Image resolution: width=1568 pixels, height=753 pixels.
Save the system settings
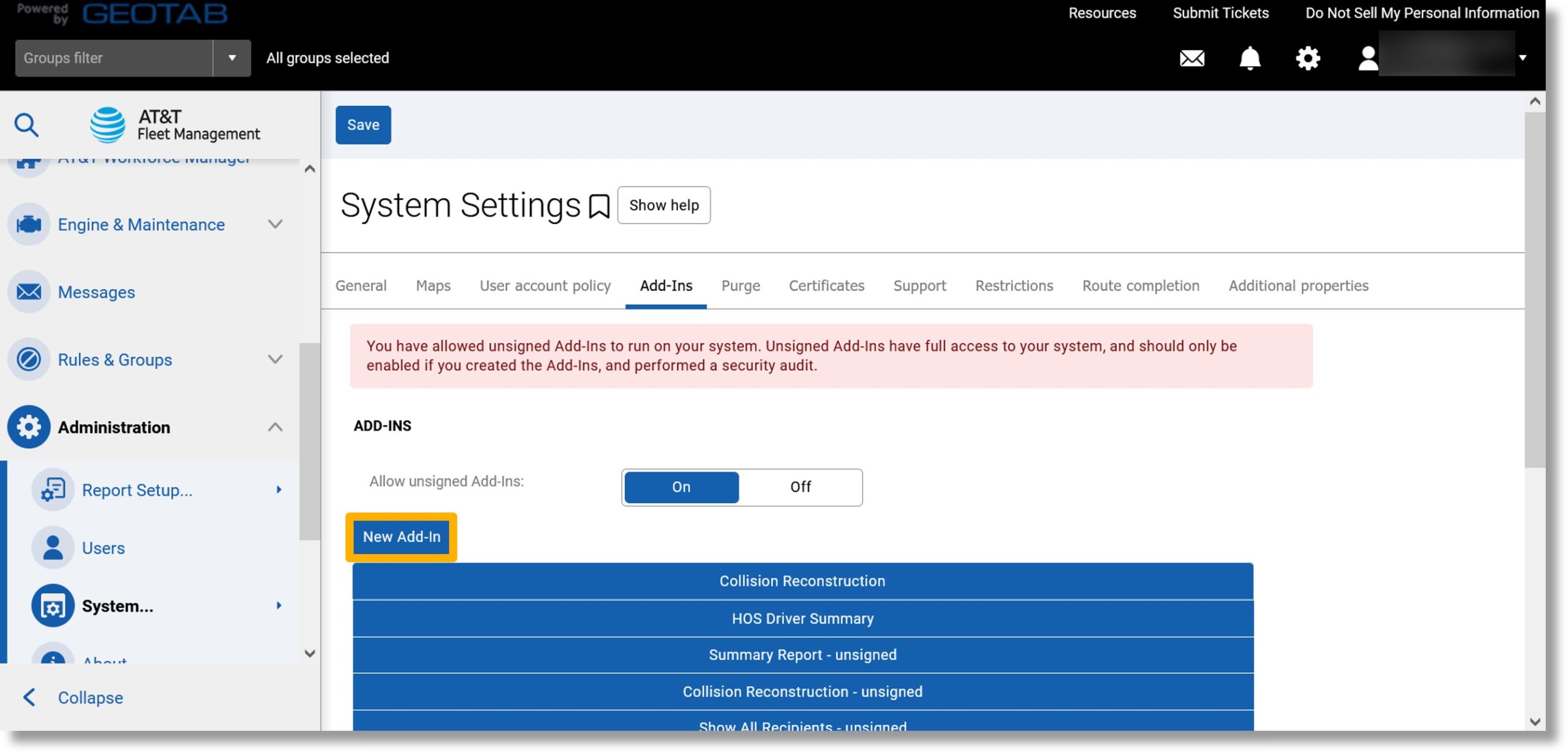click(363, 124)
